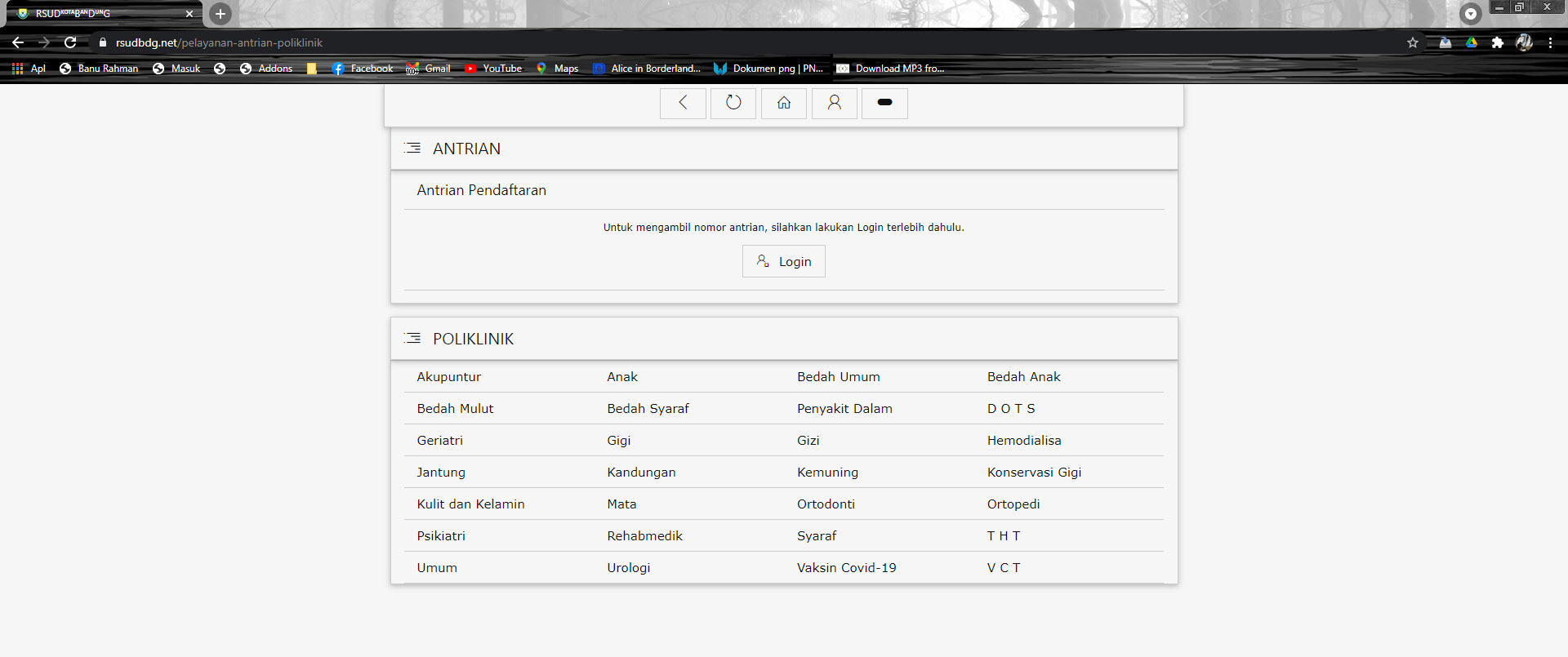The image size is (1568, 657).
Task: Select Gigi polyclinic
Action: click(619, 441)
